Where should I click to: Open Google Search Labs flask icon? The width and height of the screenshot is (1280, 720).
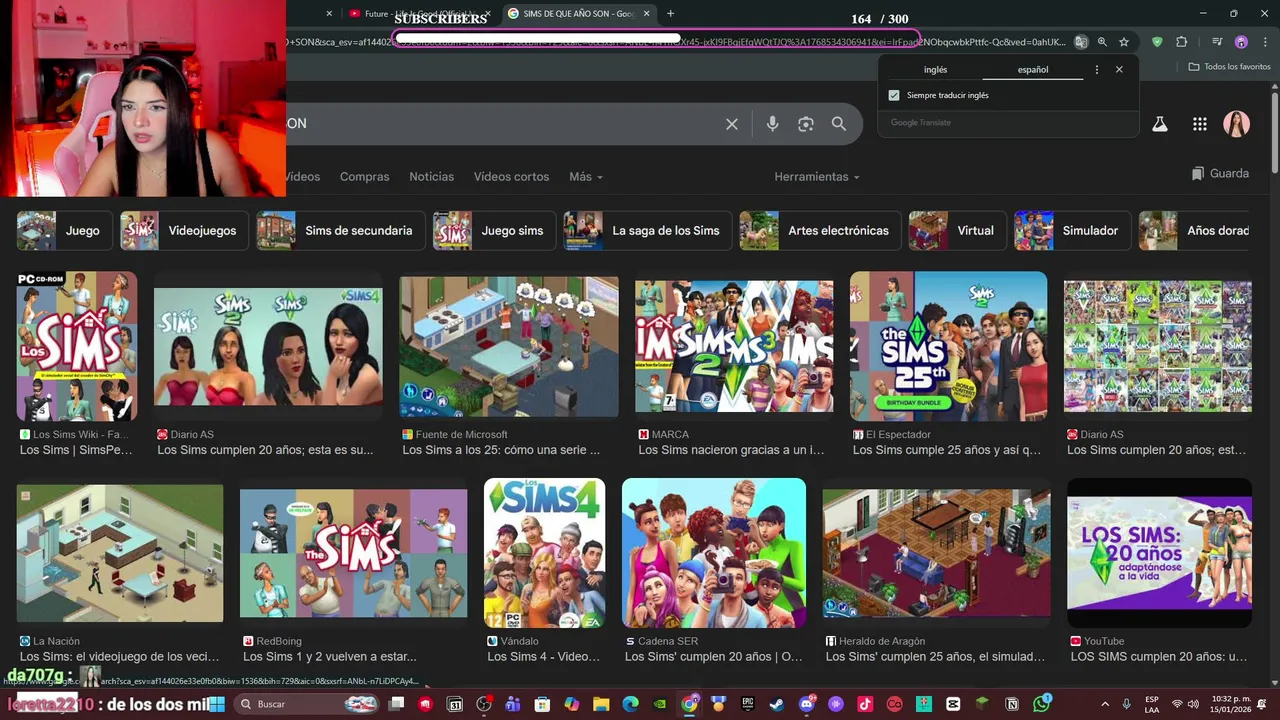[x=1160, y=124]
